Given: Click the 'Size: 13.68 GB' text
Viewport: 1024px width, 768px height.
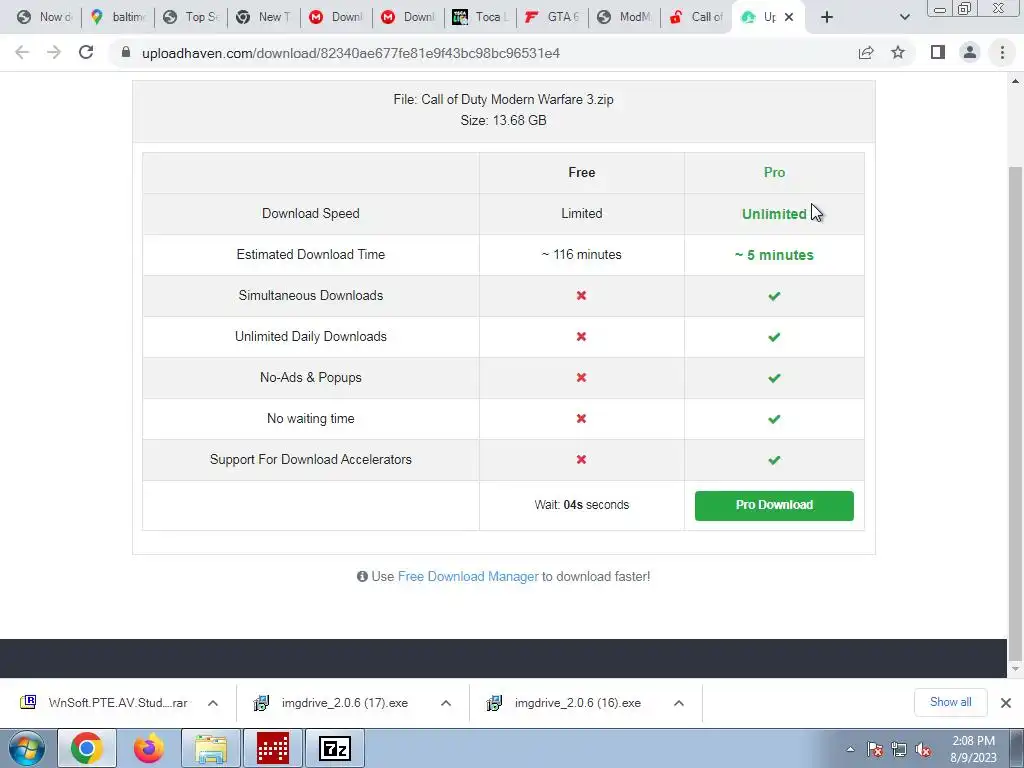Looking at the screenshot, I should tap(503, 120).
